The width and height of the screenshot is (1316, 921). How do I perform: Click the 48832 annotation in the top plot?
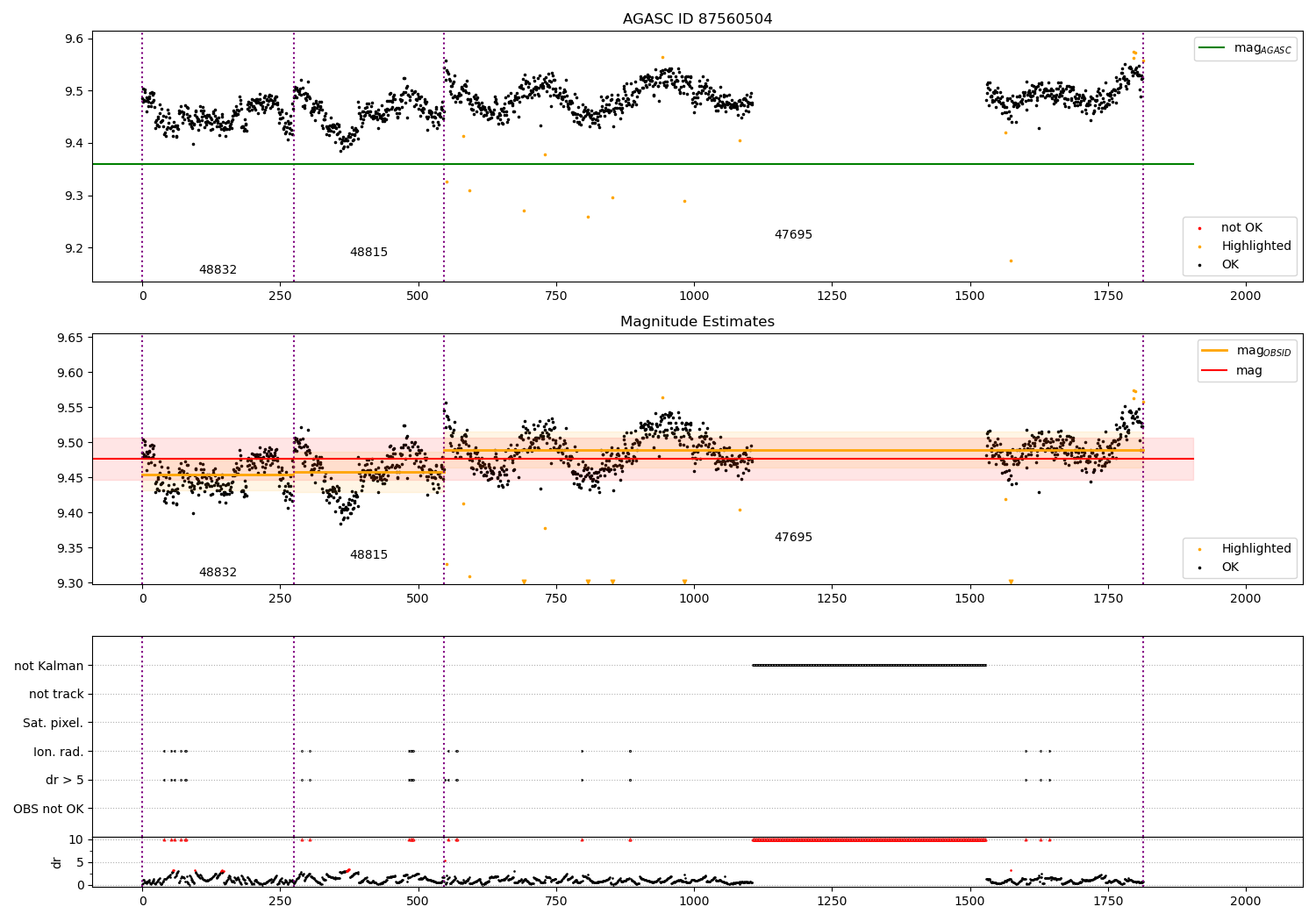point(218,270)
